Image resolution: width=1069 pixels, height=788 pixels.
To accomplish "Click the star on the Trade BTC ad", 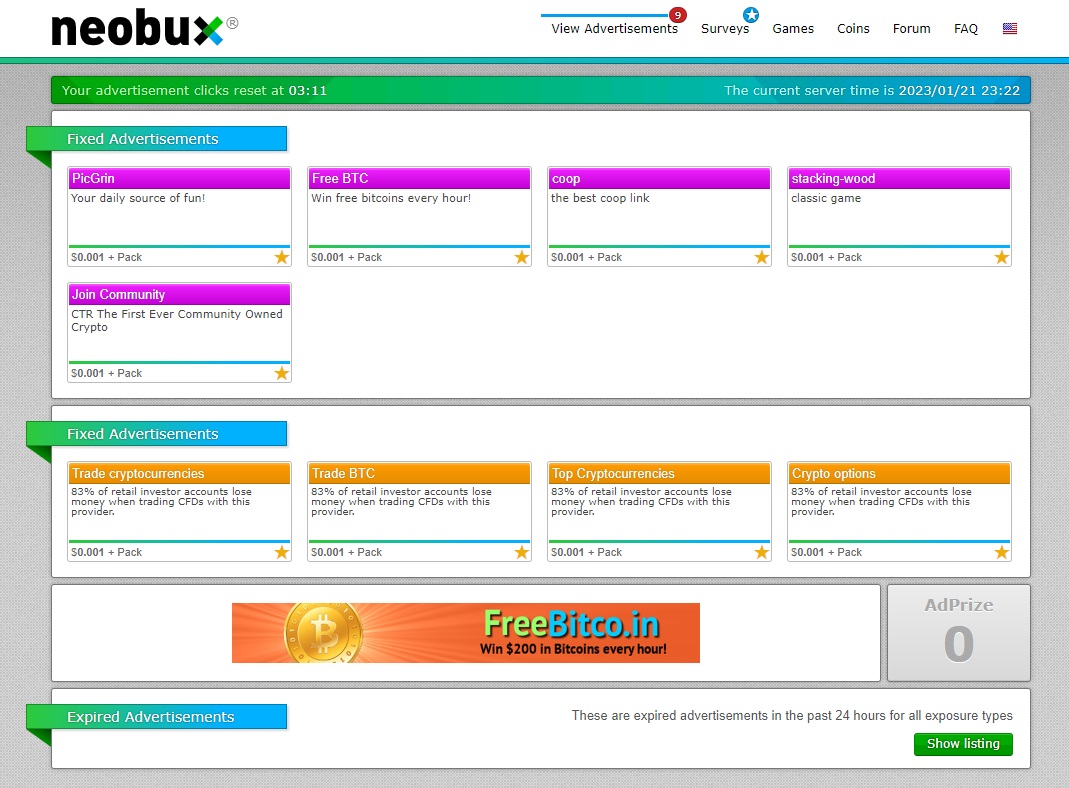I will (522, 552).
